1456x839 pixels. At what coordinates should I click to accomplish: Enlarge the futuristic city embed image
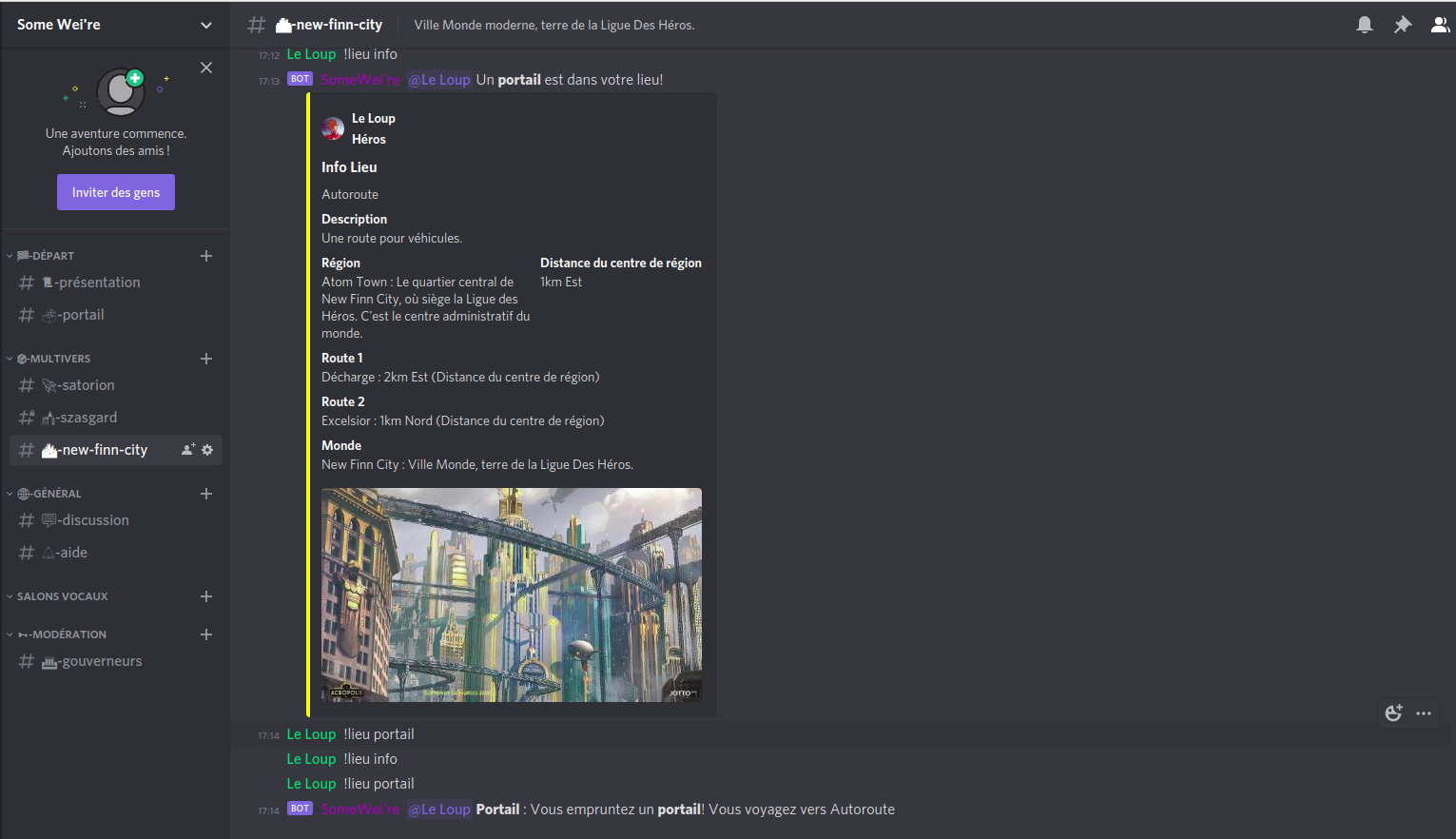tap(512, 595)
